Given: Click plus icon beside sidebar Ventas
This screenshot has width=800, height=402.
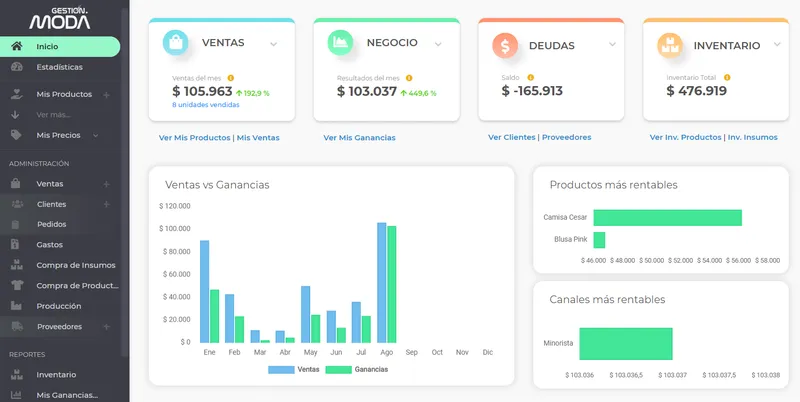Looking at the screenshot, I should (106, 184).
